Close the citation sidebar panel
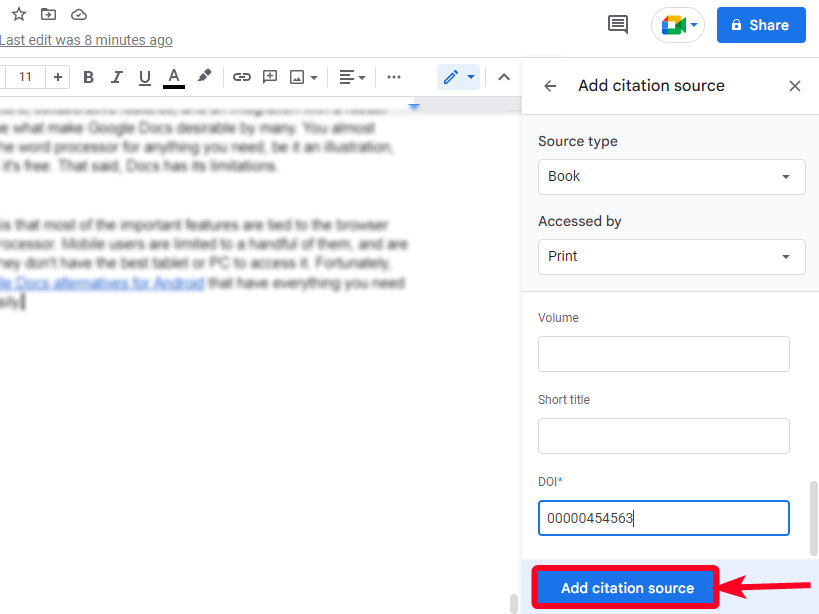Screen dimensions: 819x614 tap(794, 86)
